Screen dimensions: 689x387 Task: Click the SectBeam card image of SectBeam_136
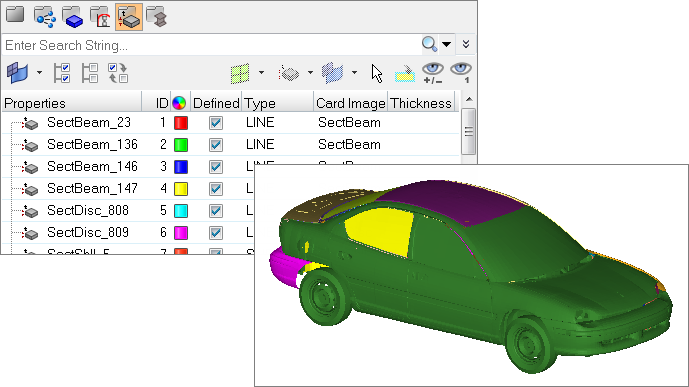[349, 145]
